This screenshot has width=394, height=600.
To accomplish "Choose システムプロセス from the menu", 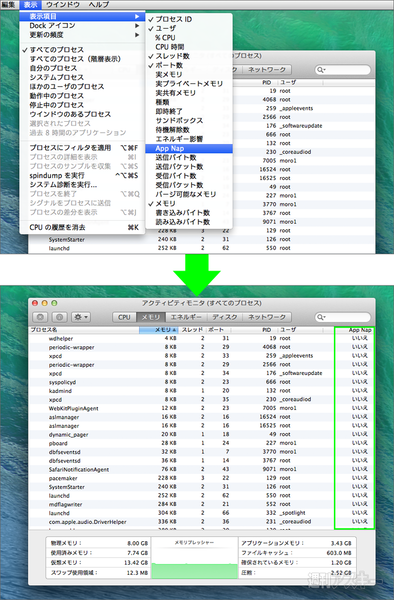I will tap(82, 77).
